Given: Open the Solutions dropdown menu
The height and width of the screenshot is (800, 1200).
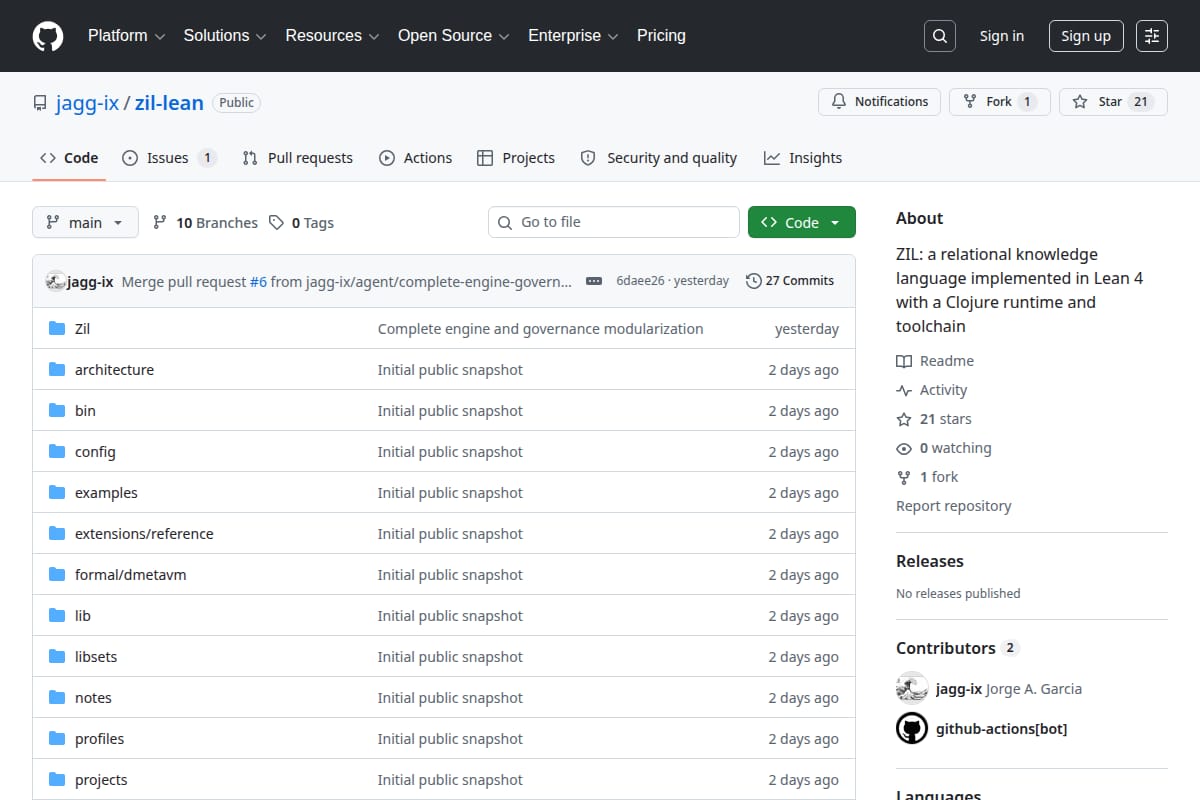Looking at the screenshot, I should pyautogui.click(x=225, y=36).
